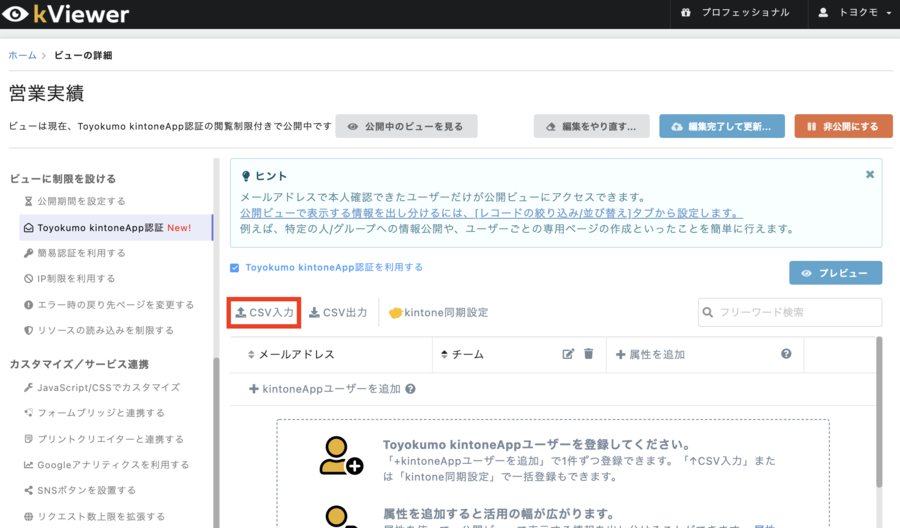Edit the チーム attribute
The width and height of the screenshot is (900, 528).
pos(568,354)
